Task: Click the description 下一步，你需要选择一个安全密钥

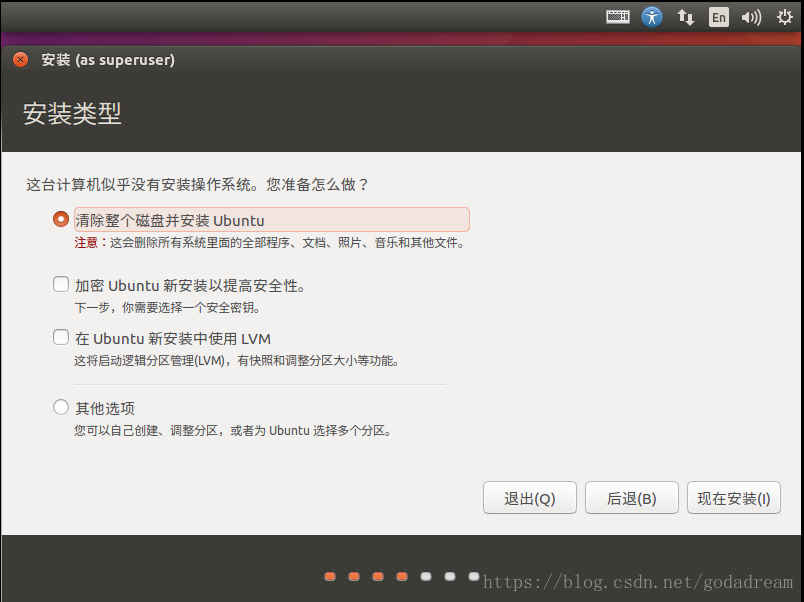Action: click(168, 308)
